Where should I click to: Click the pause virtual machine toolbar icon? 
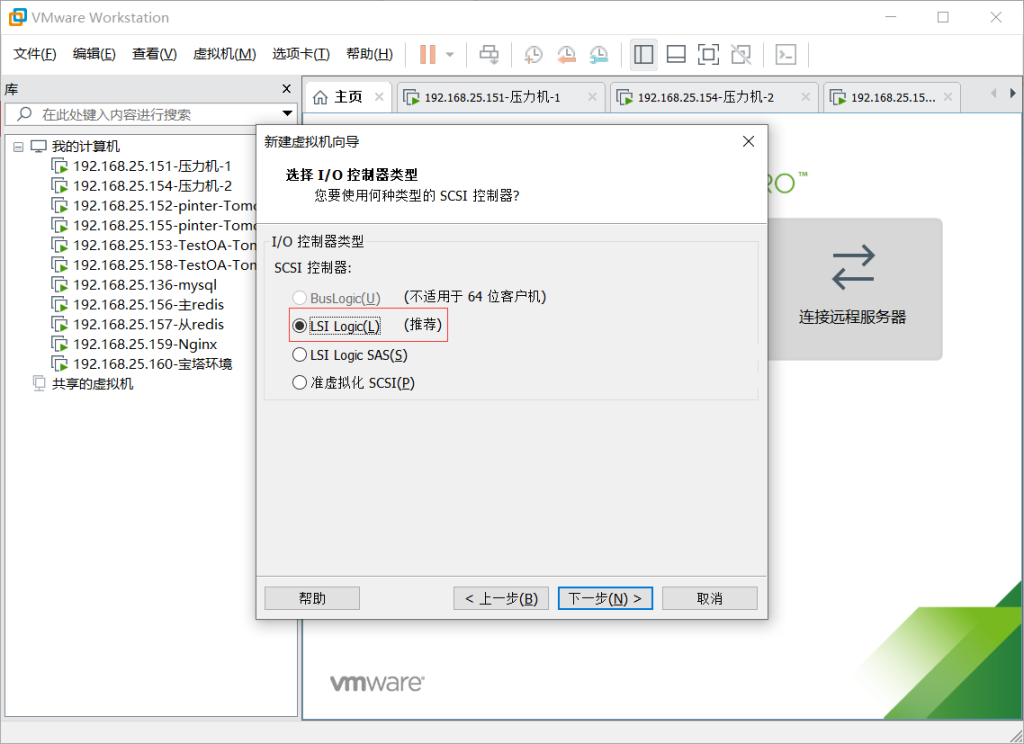pos(428,54)
